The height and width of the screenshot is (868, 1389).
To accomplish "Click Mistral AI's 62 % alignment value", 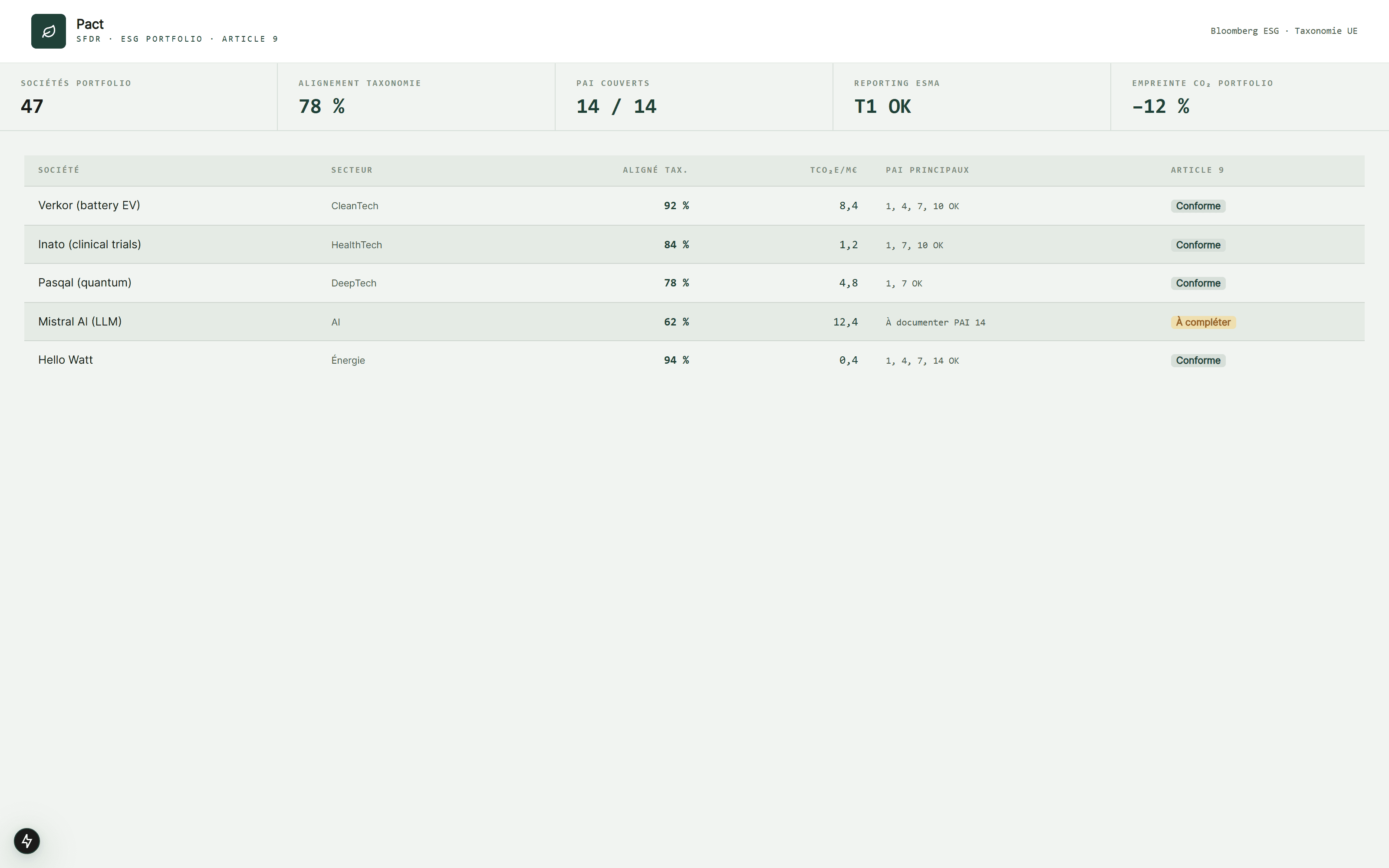I will tap(676, 322).
